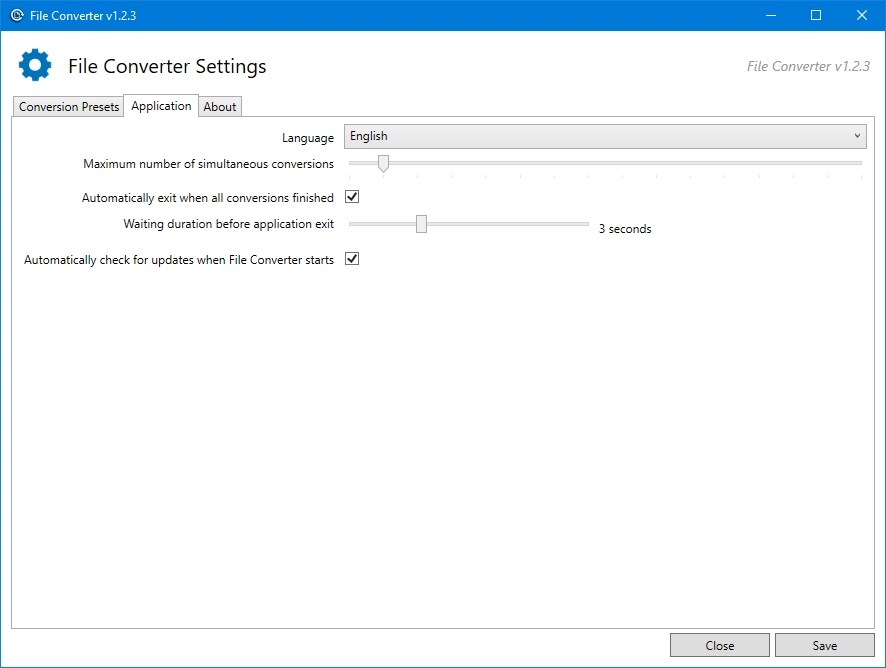This screenshot has width=886, height=668.
Task: Click the Save button
Action: (x=824, y=645)
